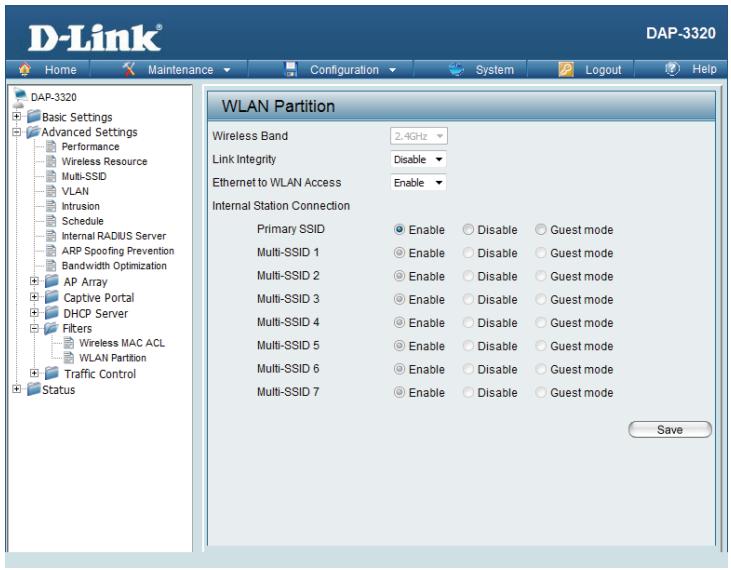Open the Link Integrity dropdown

pyautogui.click(x=418, y=159)
